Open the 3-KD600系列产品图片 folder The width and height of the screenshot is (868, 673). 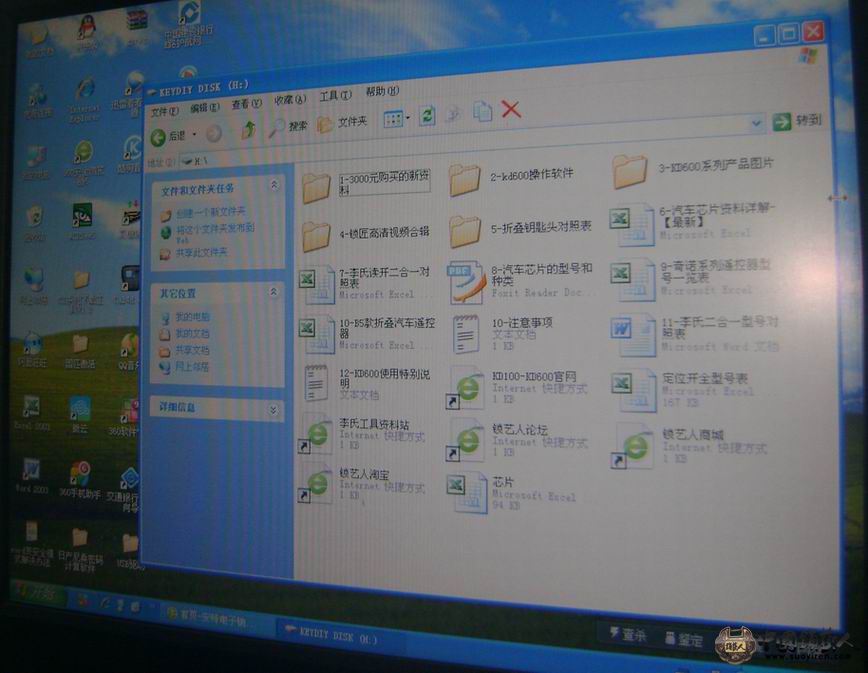tap(693, 169)
